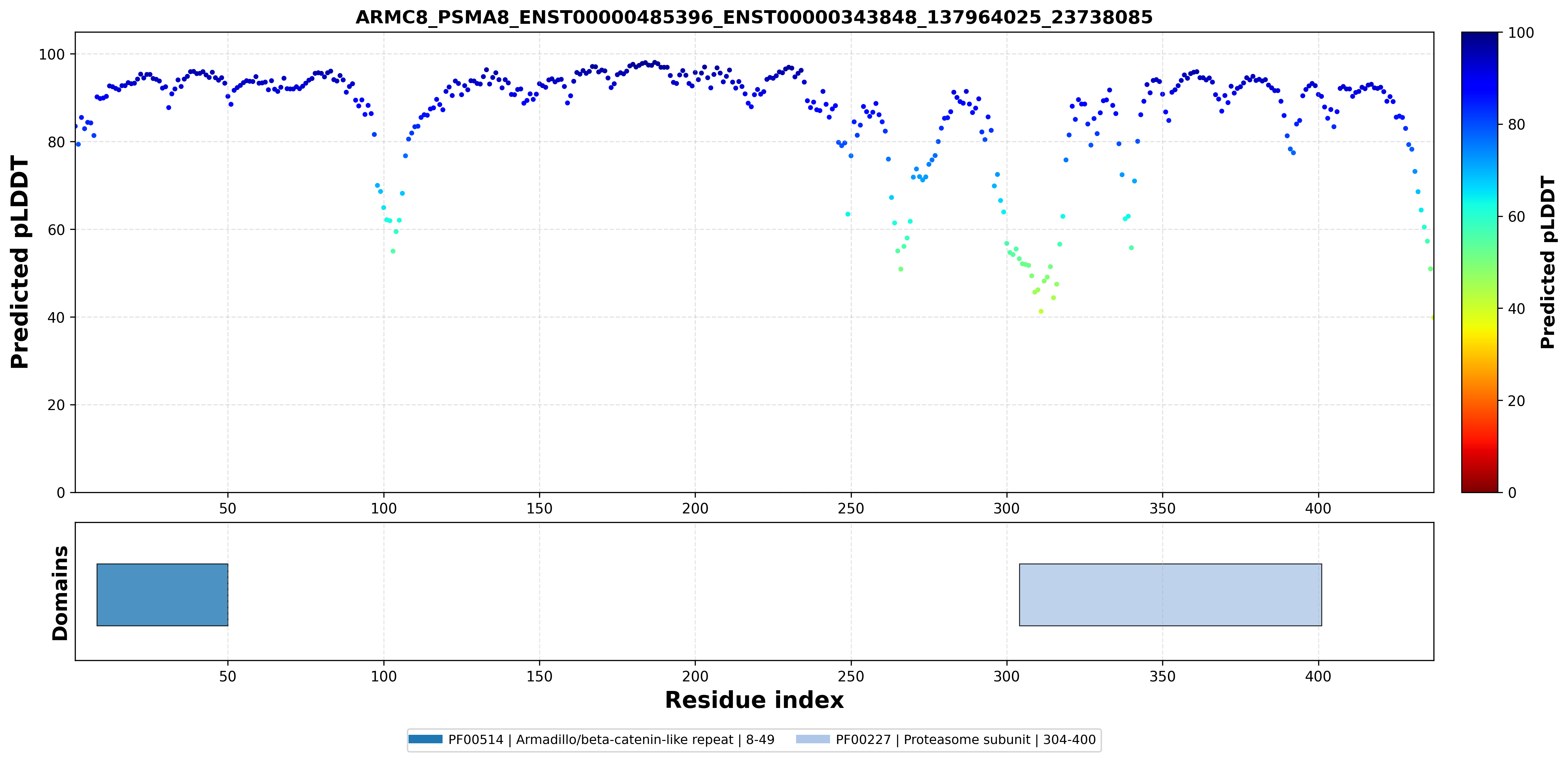The height and width of the screenshot is (762, 1568).
Task: Click the y-axis tick label 60
Action: tap(56, 230)
